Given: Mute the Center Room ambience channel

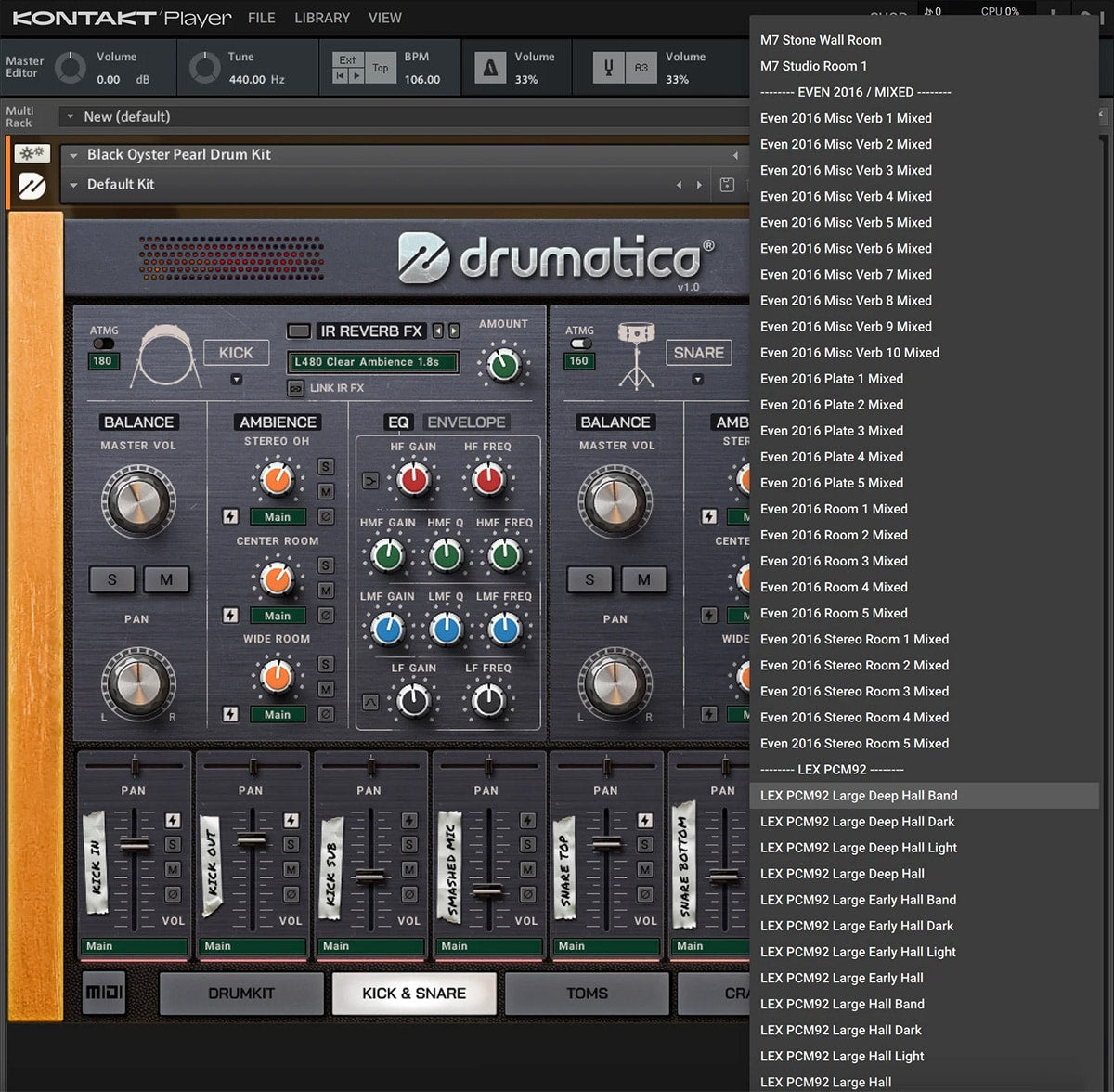Looking at the screenshot, I should point(326,590).
